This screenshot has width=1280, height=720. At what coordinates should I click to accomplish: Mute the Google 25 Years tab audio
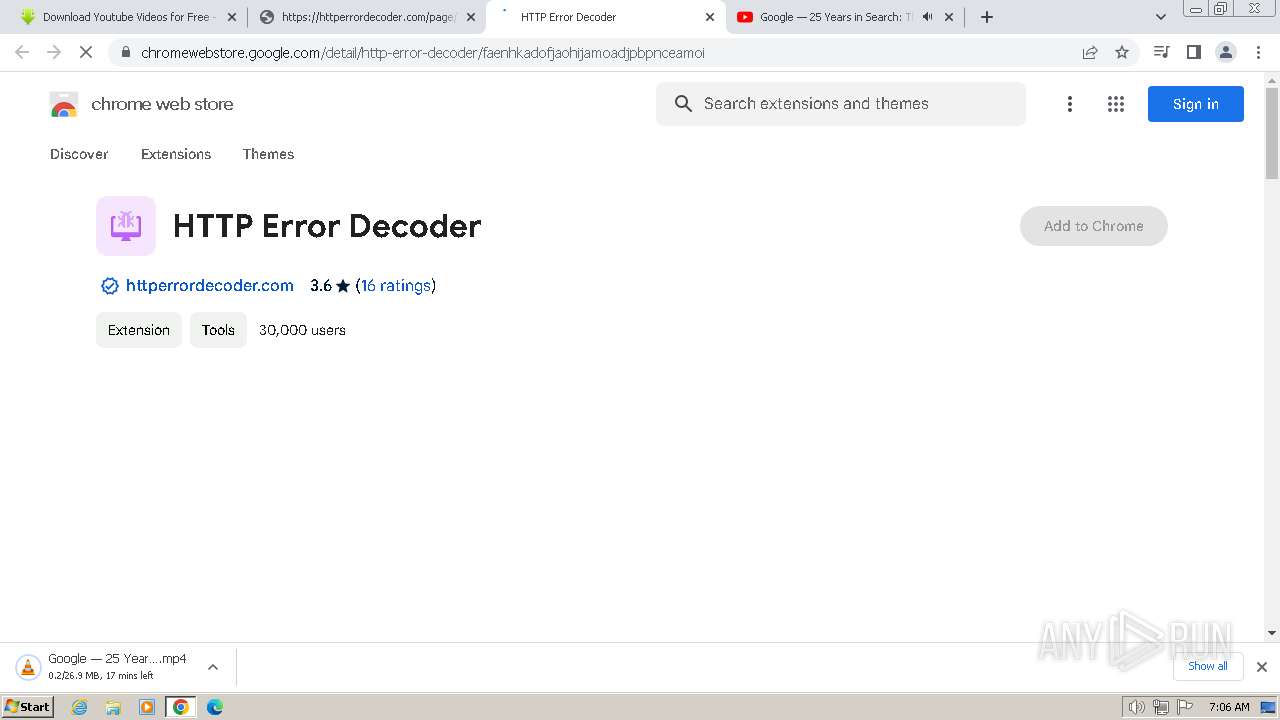coord(927,17)
